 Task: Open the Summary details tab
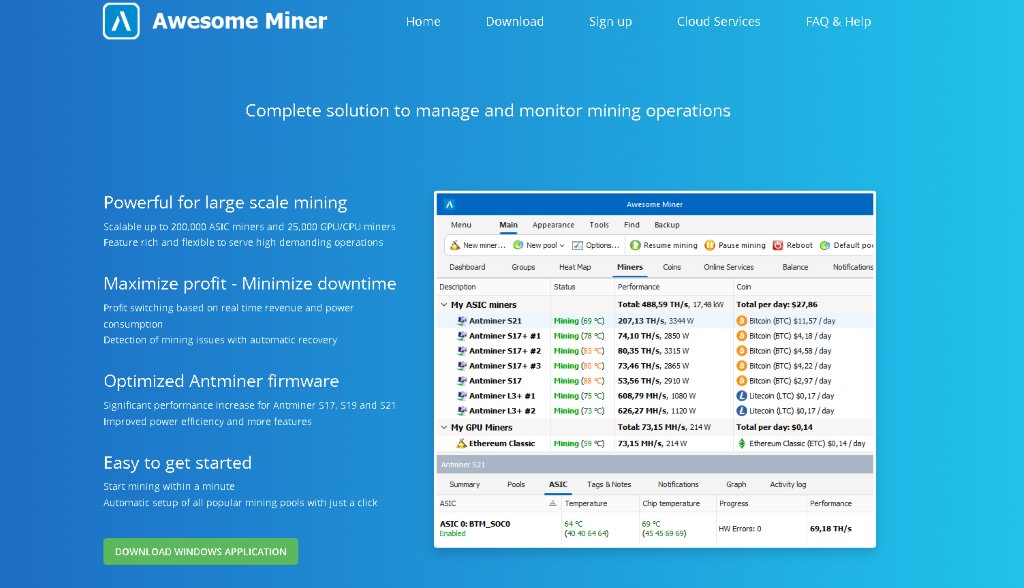(464, 484)
